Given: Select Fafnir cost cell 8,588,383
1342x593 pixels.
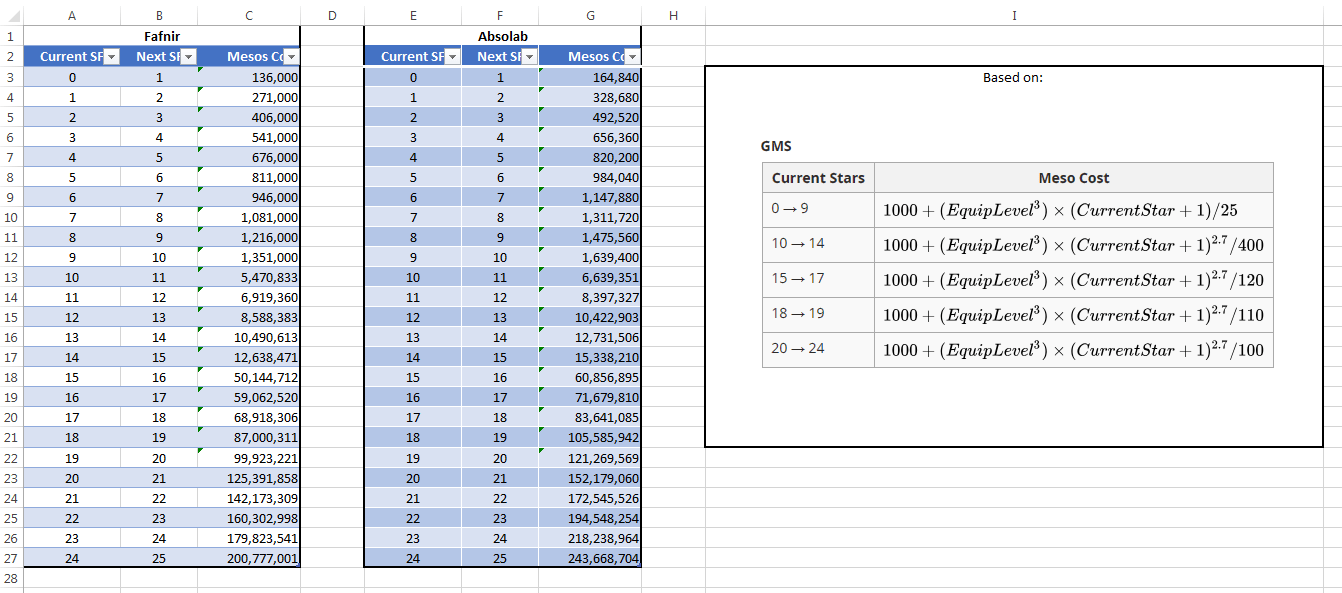Looking at the screenshot, I should coord(249,317).
